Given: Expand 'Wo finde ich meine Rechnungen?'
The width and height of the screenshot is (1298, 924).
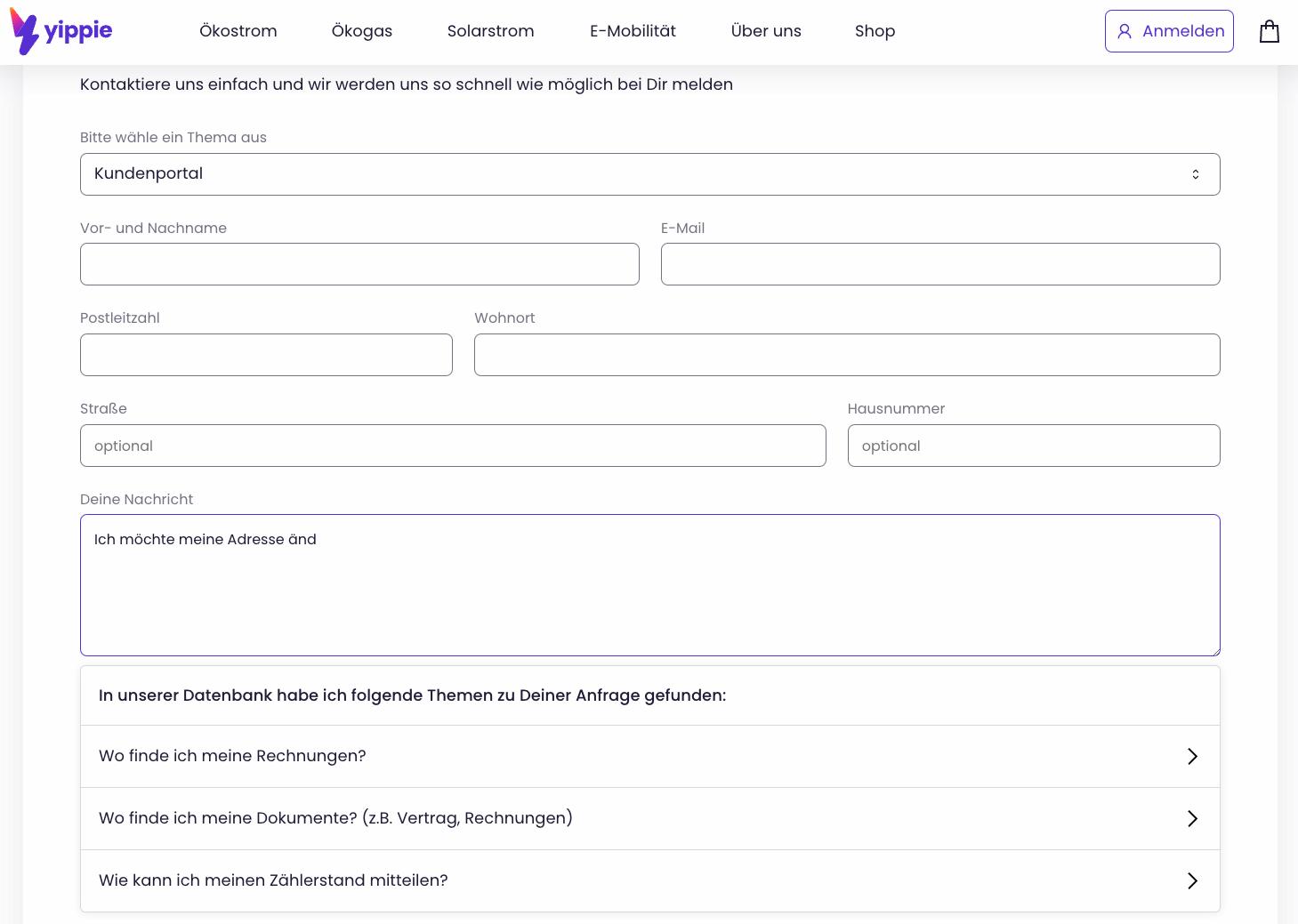Looking at the screenshot, I should pyautogui.click(x=232, y=756).
